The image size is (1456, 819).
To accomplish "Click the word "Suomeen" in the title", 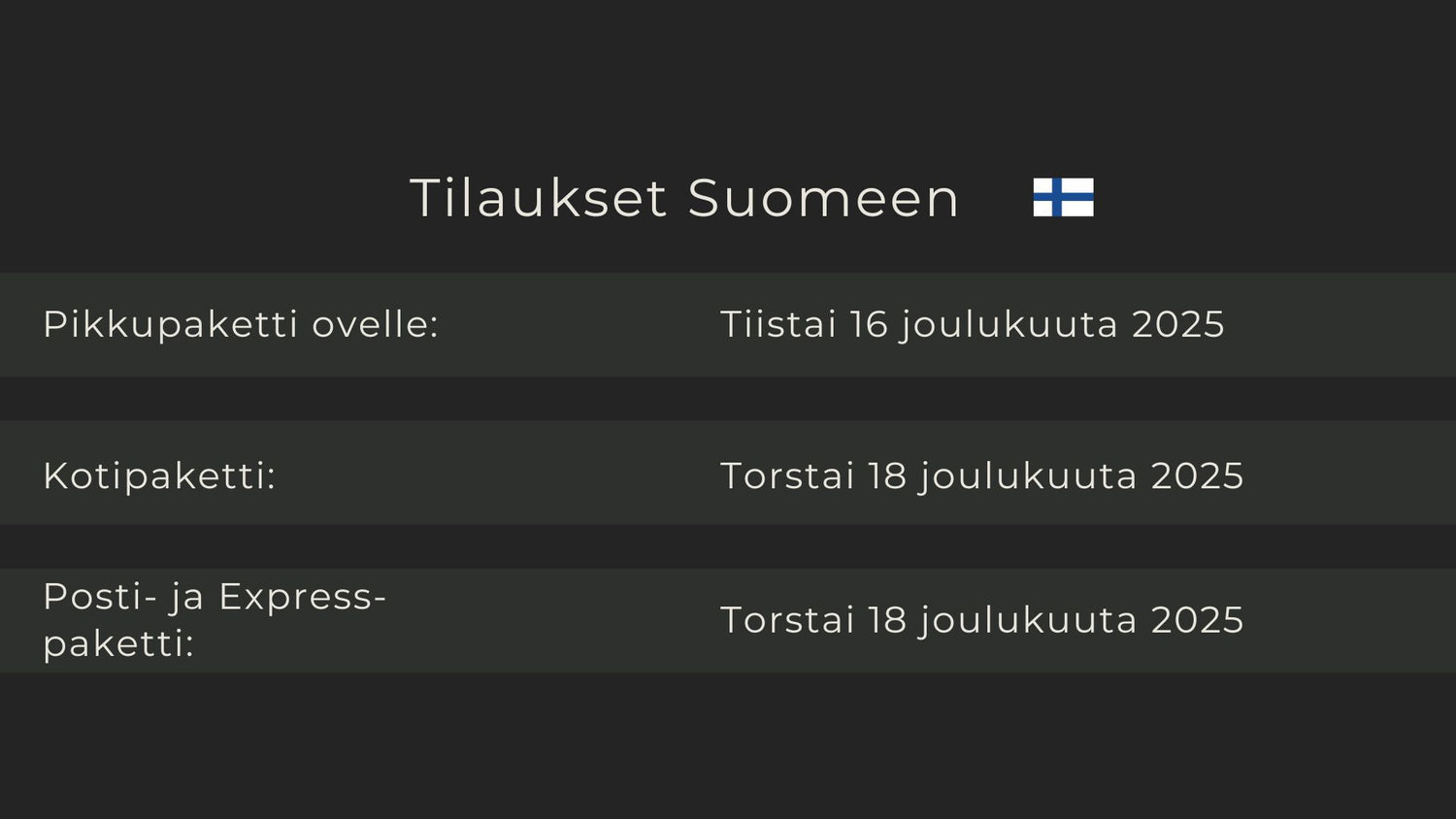I will coord(823,198).
